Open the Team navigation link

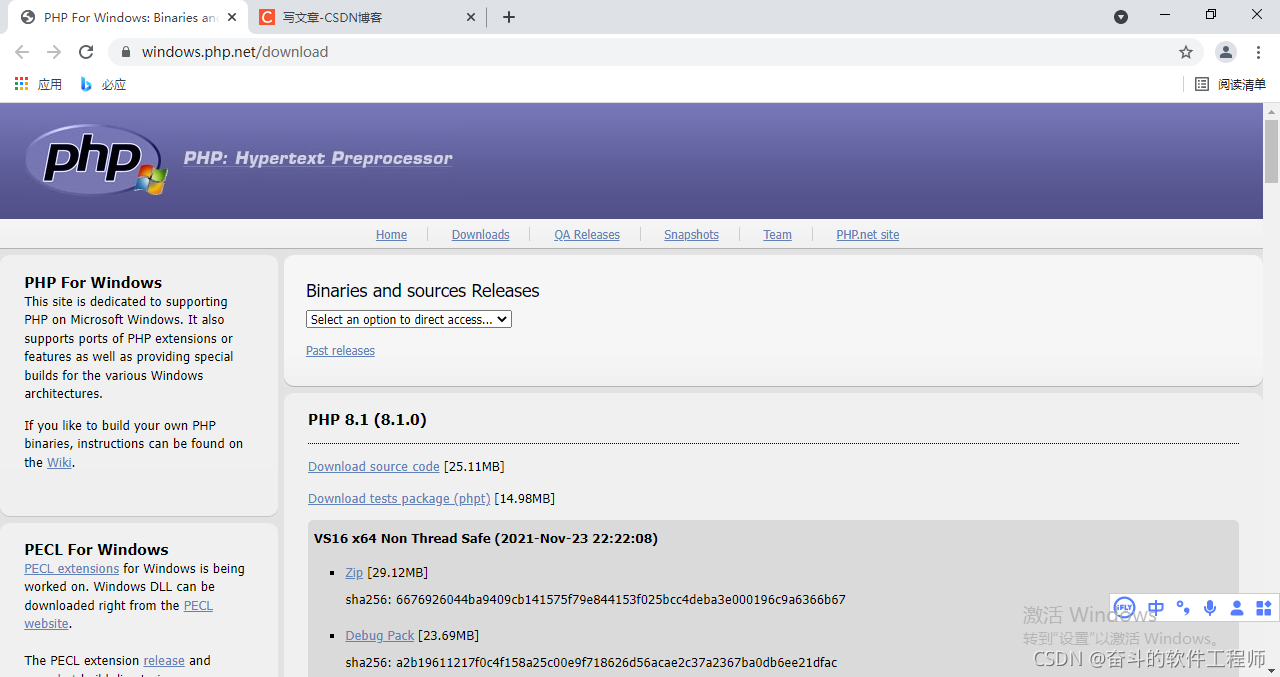tap(777, 235)
